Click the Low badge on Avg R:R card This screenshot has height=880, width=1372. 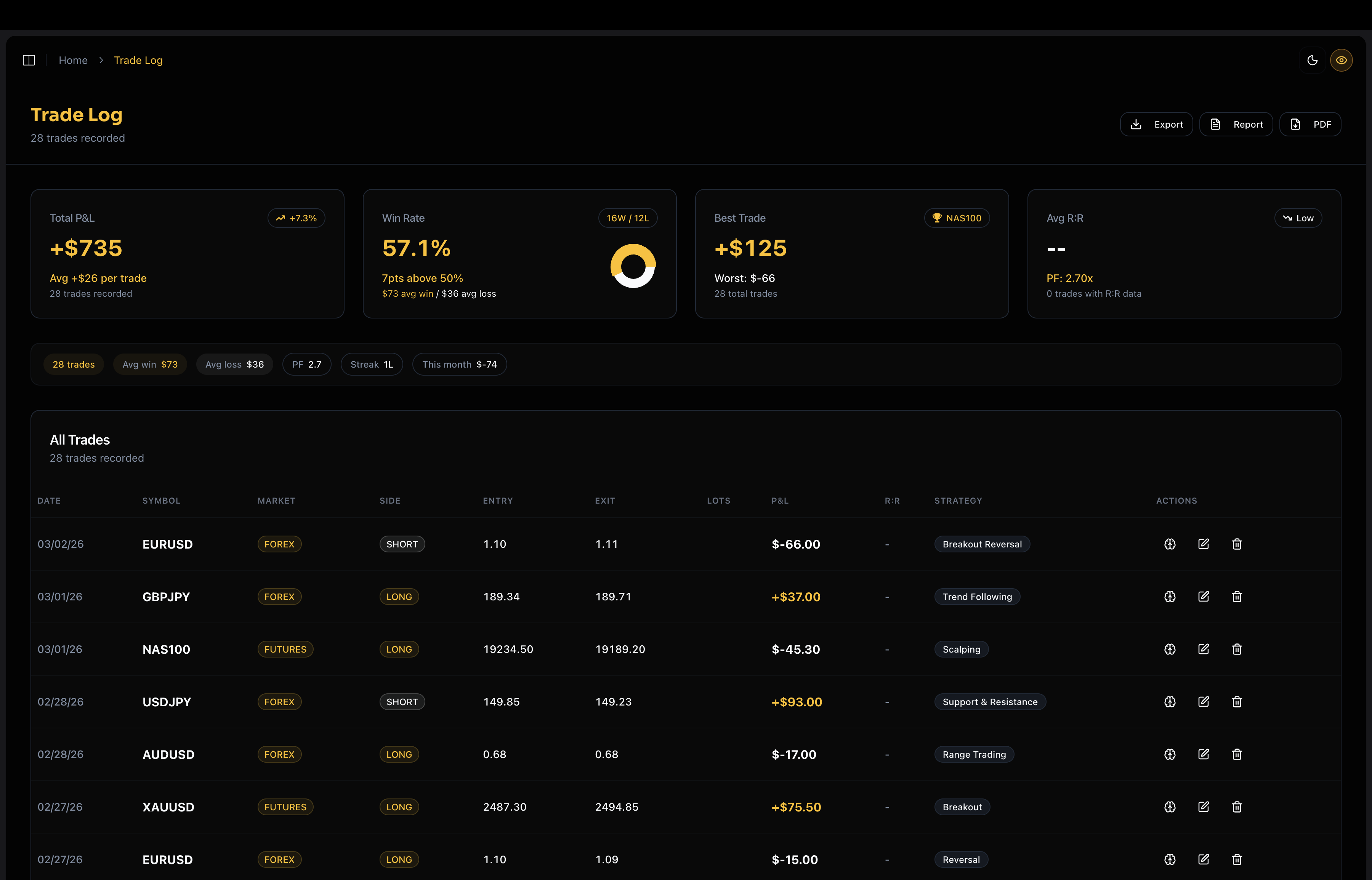1298,218
